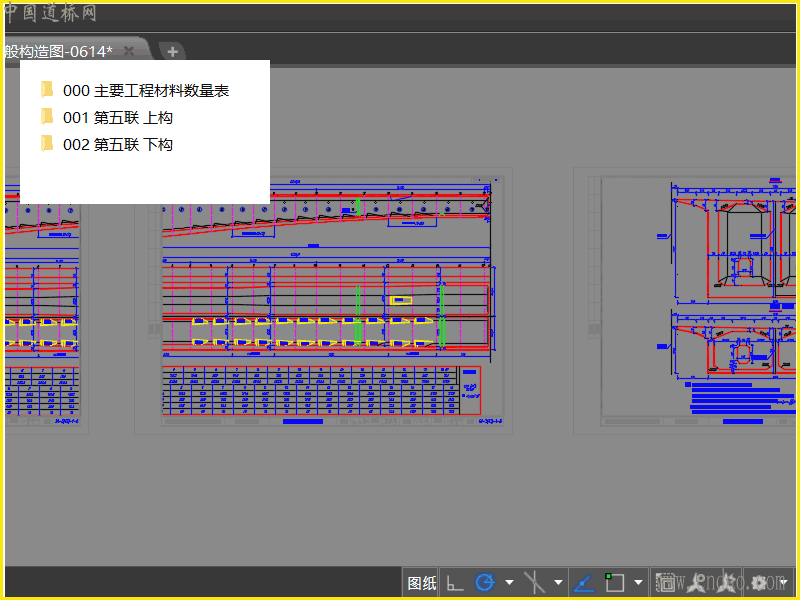This screenshot has width=800, height=600.
Task: Open the isometric drafting dropdown arrow
Action: (x=558, y=583)
